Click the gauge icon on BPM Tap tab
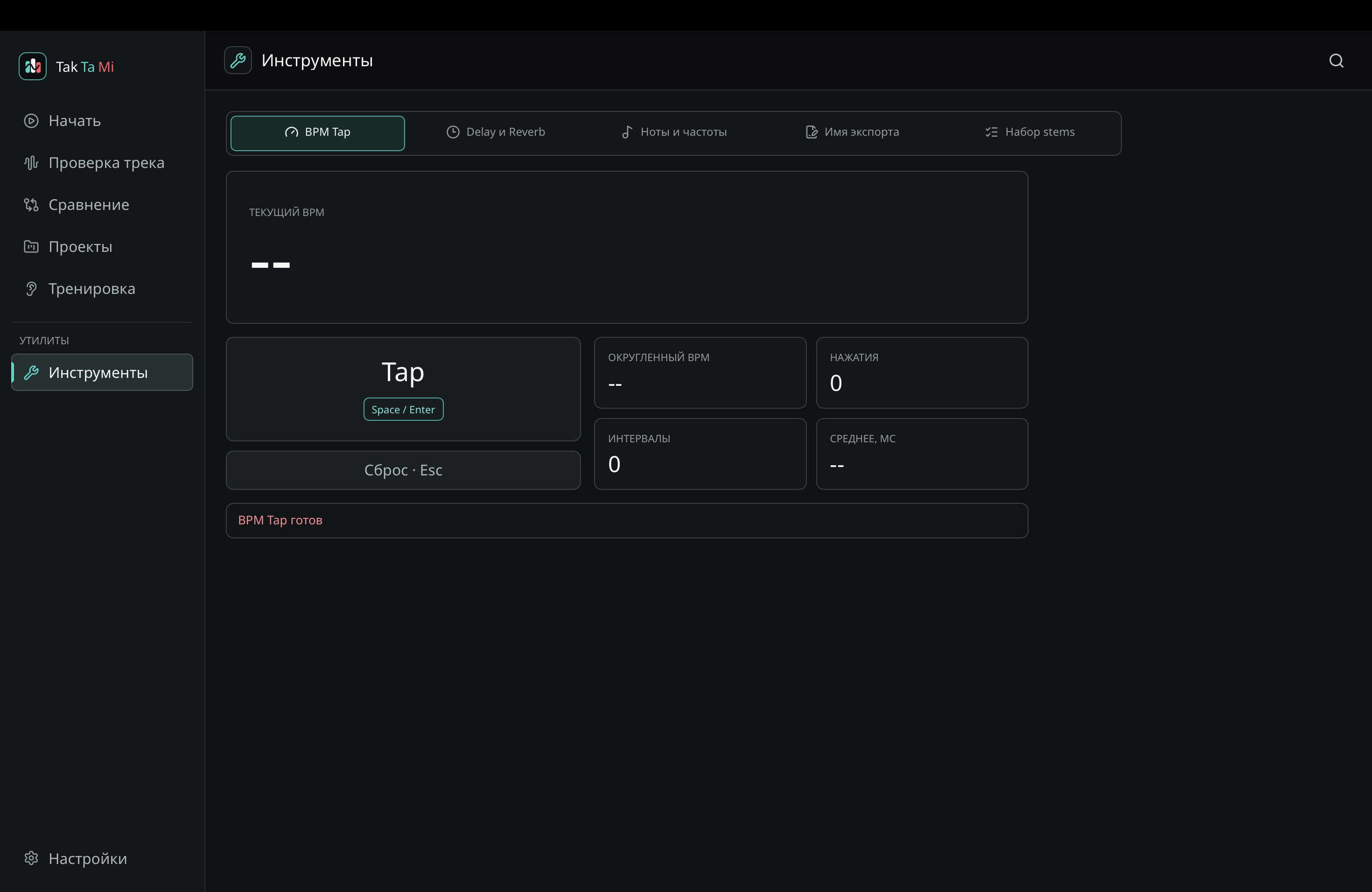The image size is (1372, 892). pos(292,132)
